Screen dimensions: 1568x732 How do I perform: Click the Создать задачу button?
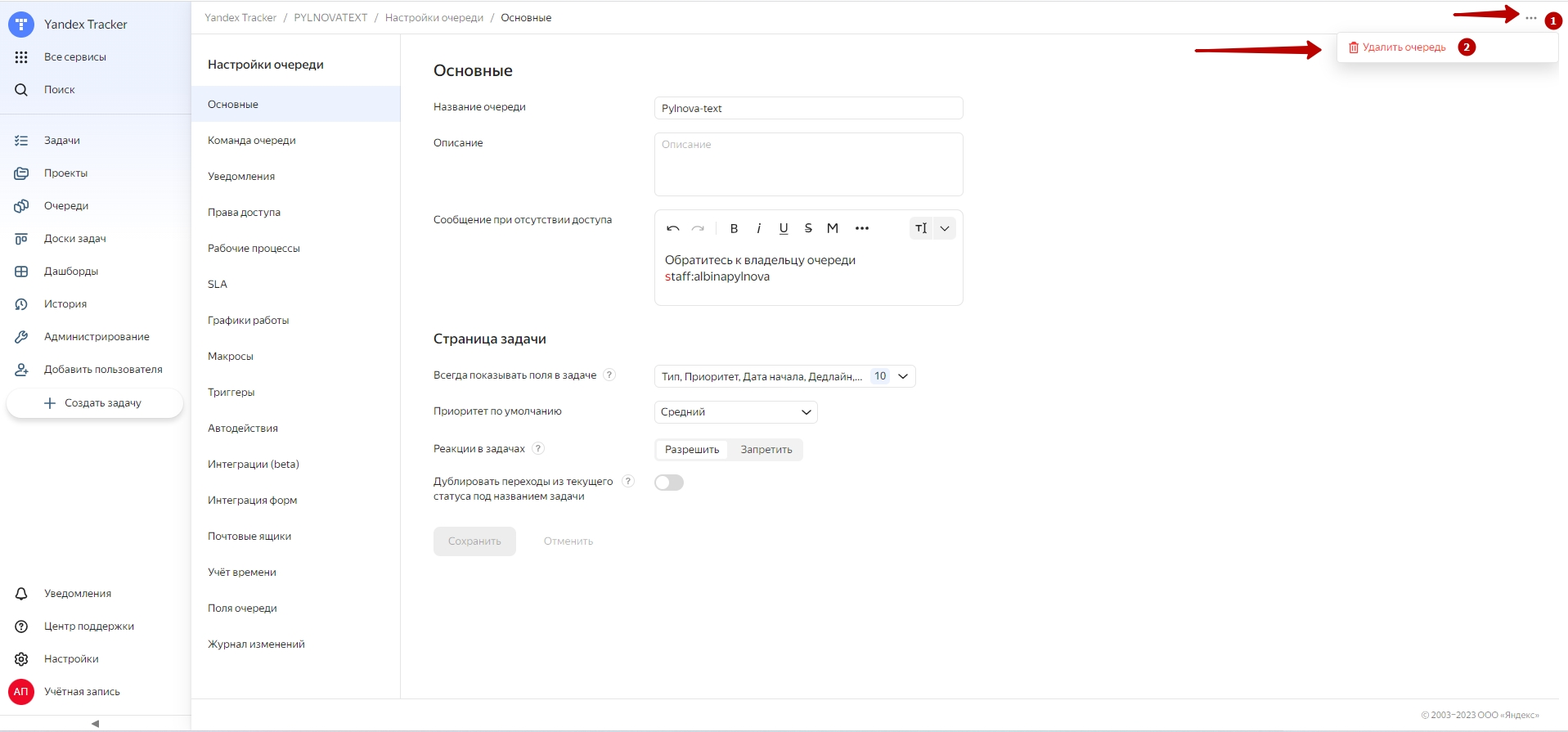pyautogui.click(x=95, y=403)
